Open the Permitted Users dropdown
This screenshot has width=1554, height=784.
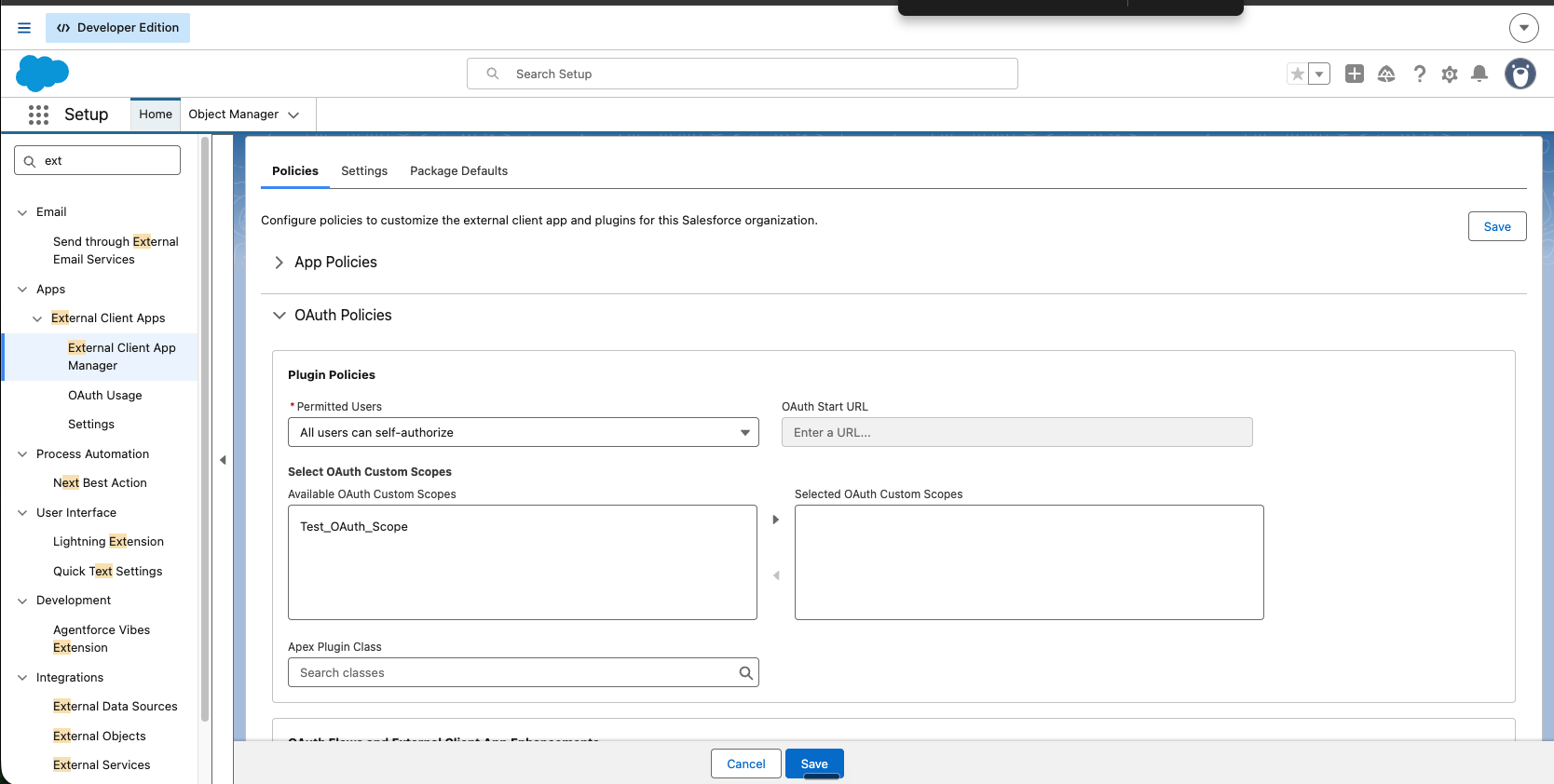[524, 432]
